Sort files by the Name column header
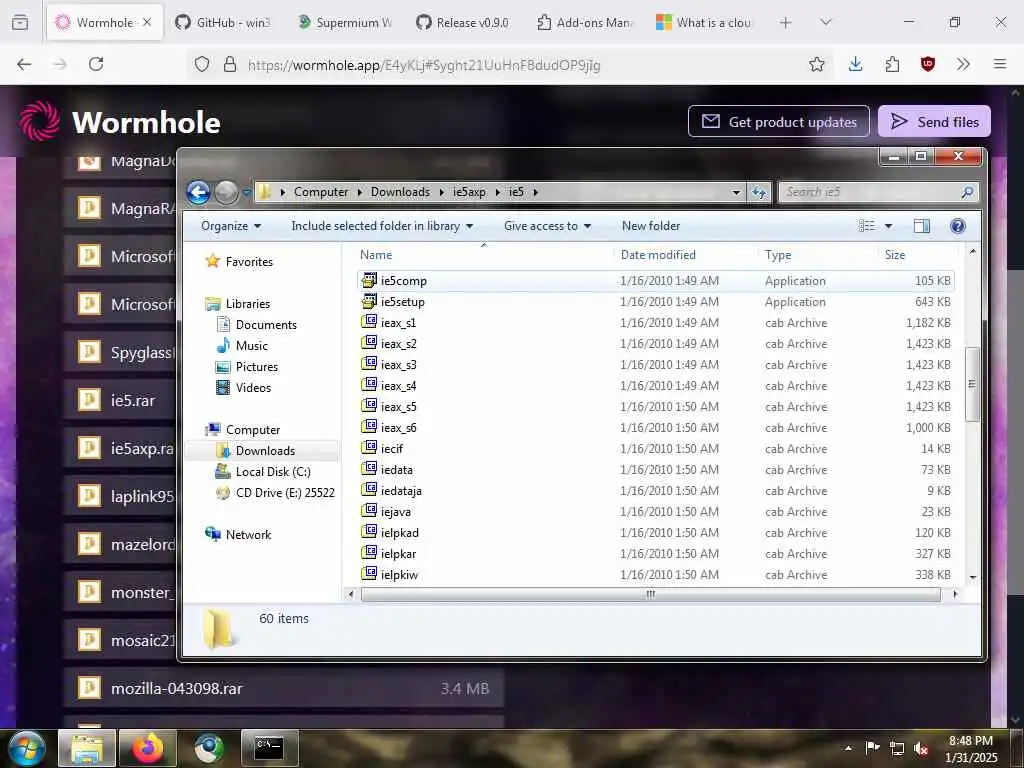The height and width of the screenshot is (768, 1024). pos(376,255)
